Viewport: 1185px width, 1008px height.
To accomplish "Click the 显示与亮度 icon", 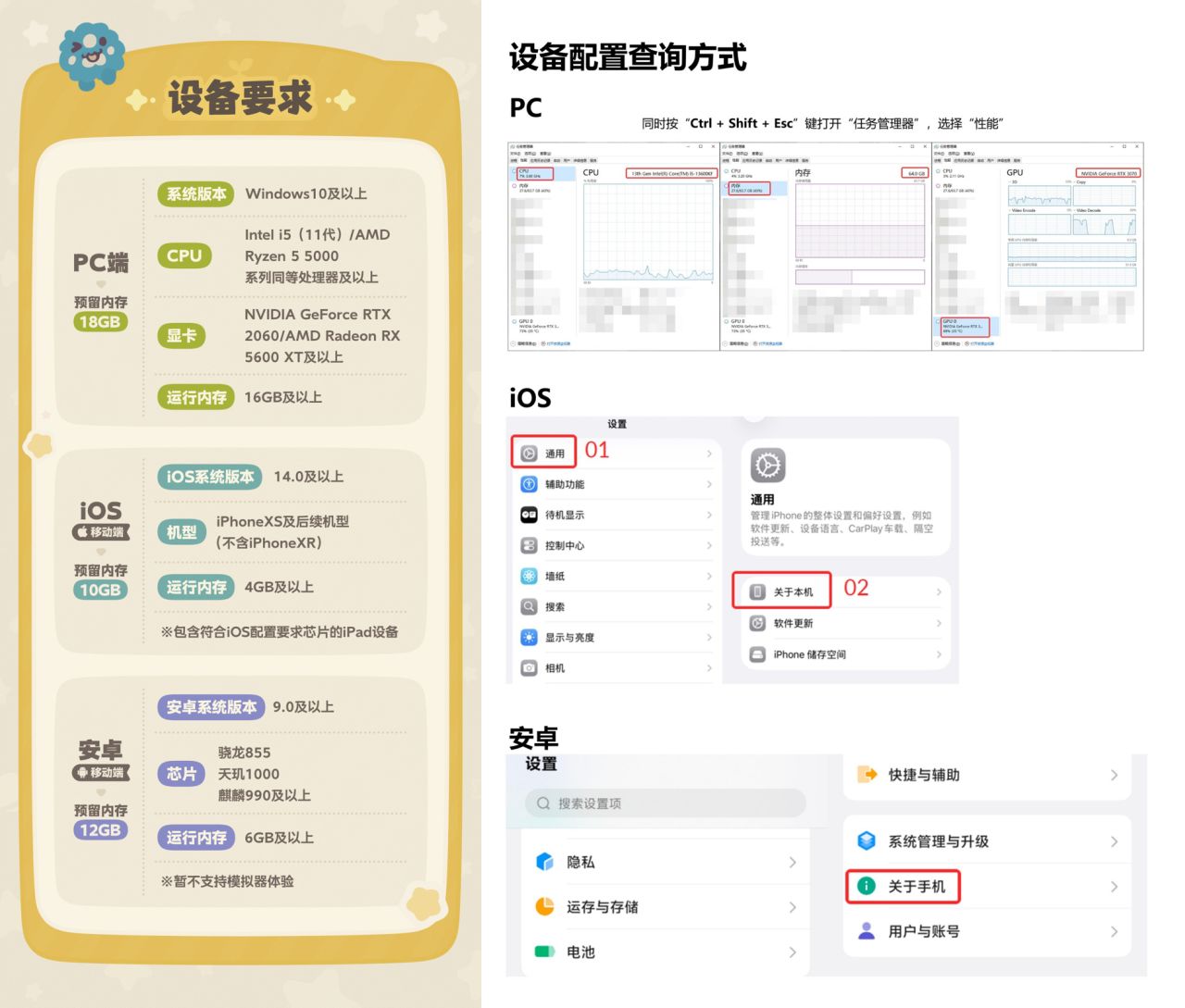I will [x=529, y=637].
